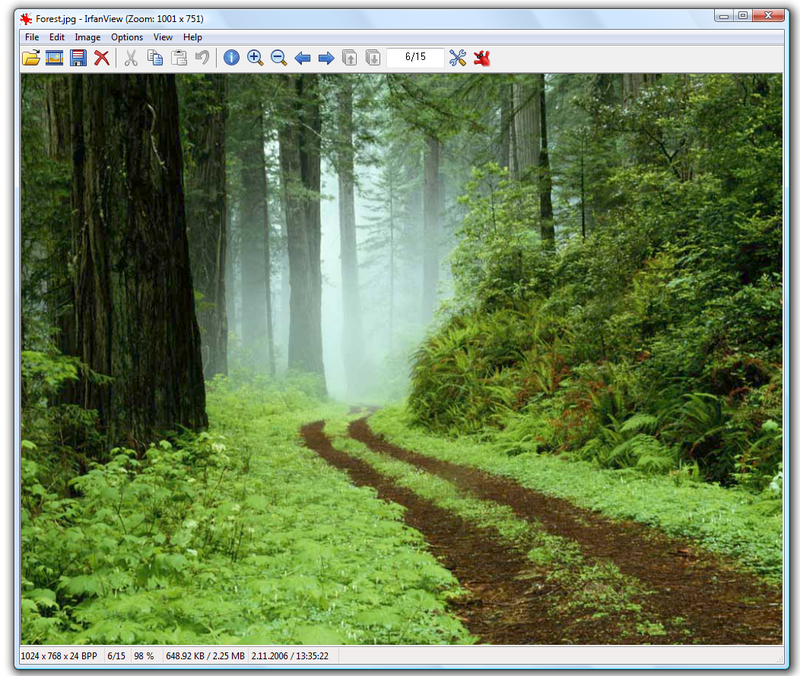Click the previous page icon

(x=349, y=58)
